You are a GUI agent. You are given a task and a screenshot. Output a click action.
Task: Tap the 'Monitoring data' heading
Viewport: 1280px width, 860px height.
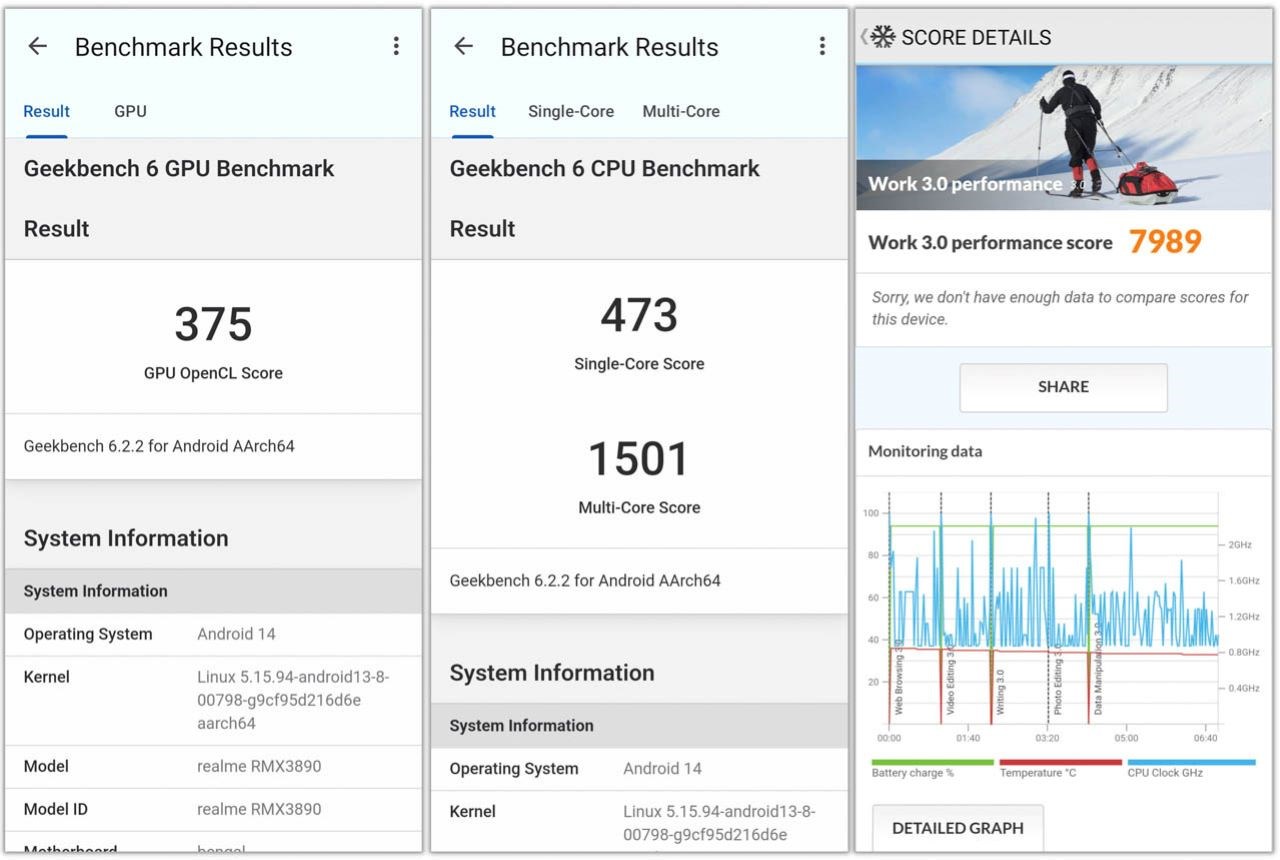[x=925, y=451]
